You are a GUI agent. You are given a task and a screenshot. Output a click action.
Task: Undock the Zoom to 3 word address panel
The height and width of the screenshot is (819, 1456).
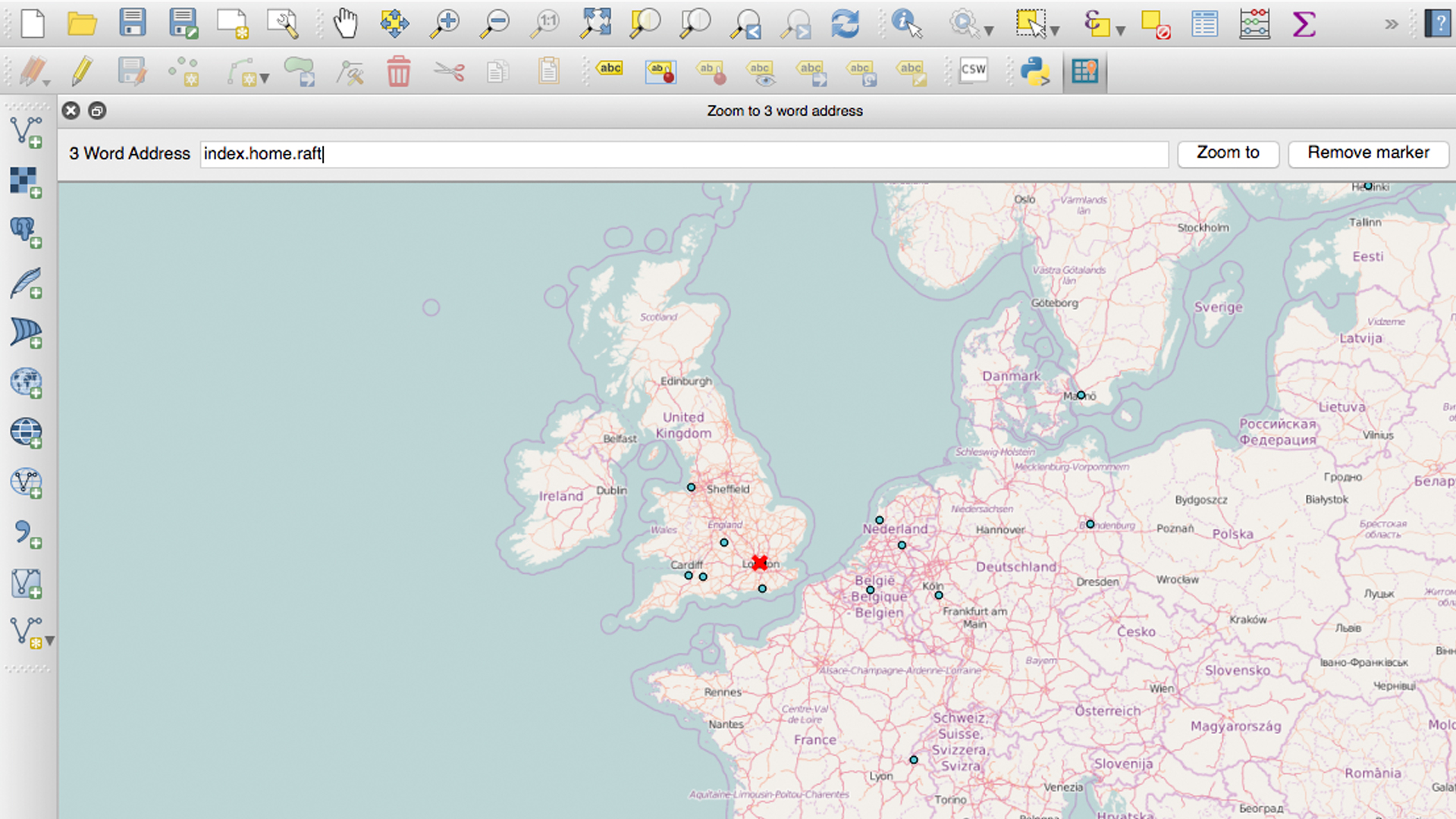point(97,111)
